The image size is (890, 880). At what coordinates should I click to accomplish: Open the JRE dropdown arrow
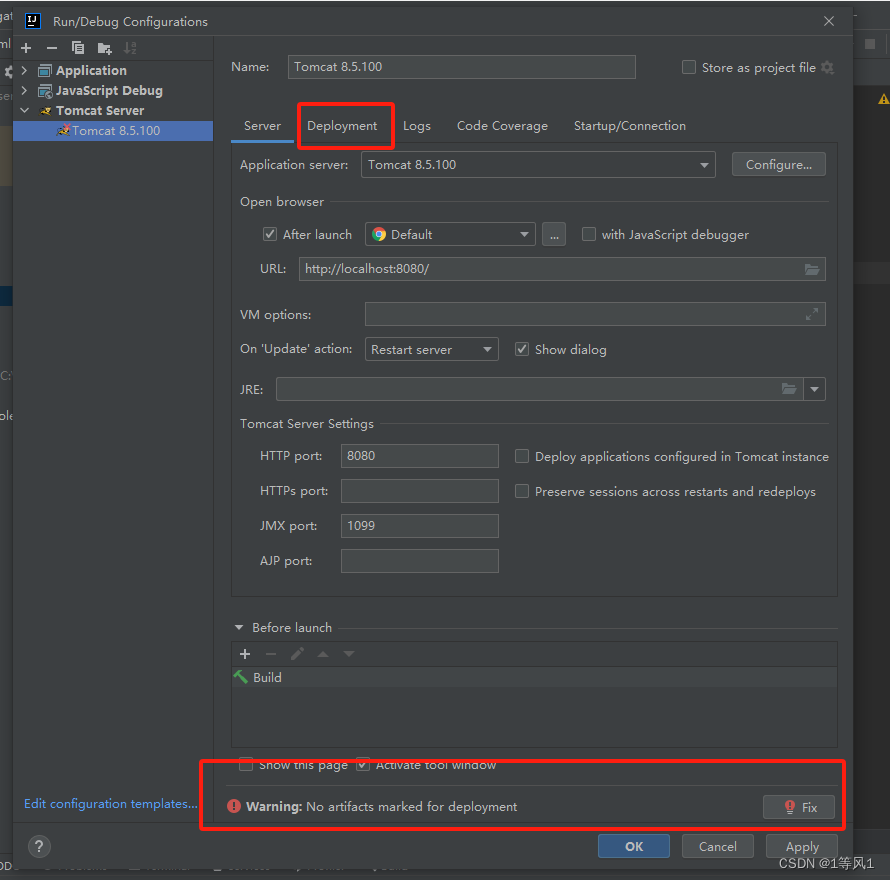pos(815,389)
